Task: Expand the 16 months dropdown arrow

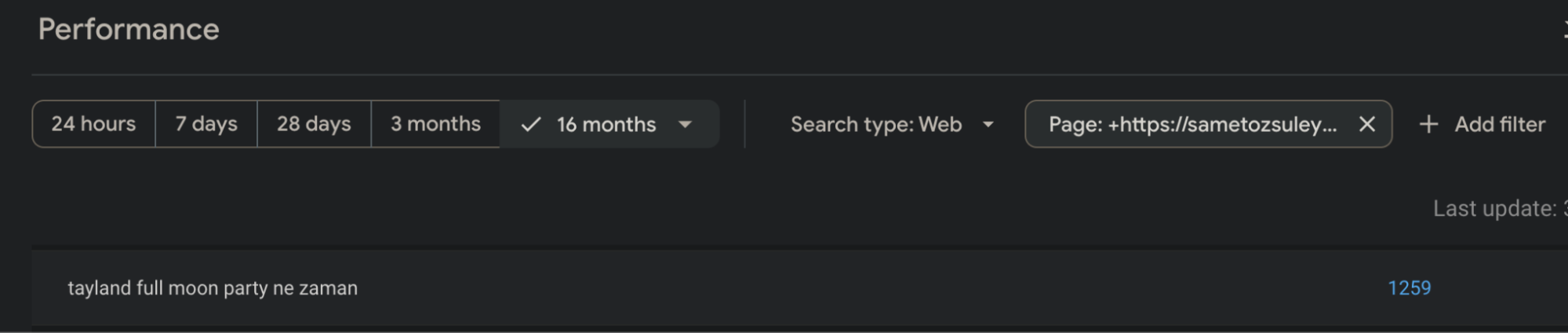Action: click(x=685, y=124)
